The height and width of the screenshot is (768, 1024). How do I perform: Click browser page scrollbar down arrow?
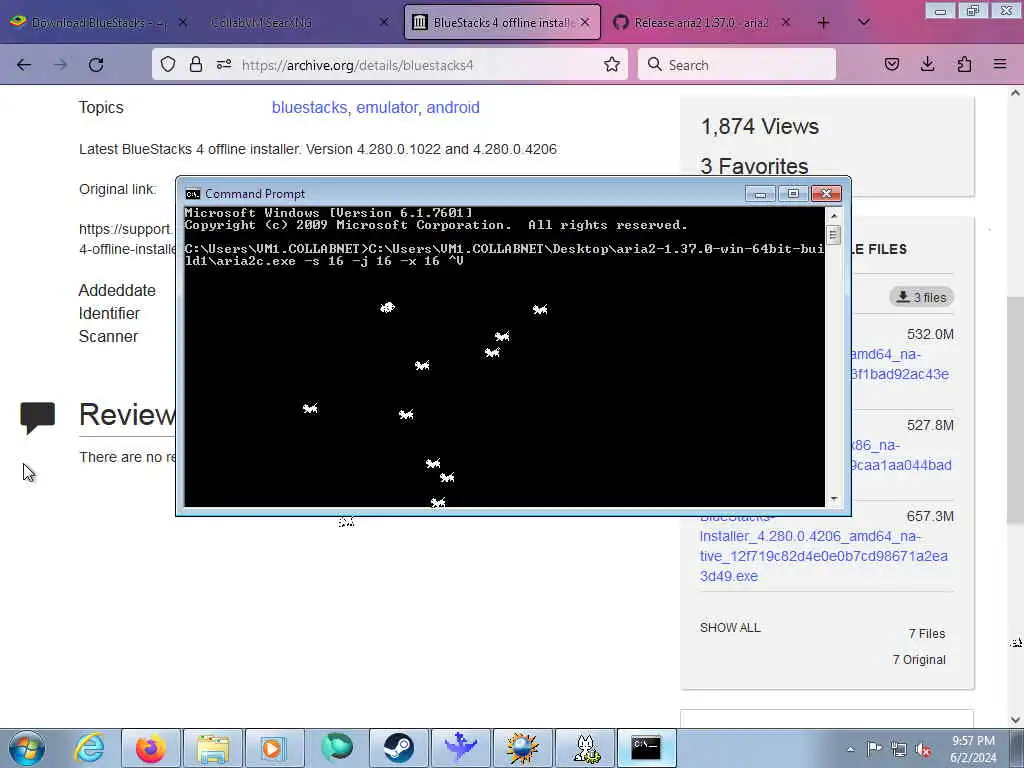pos(1015,720)
